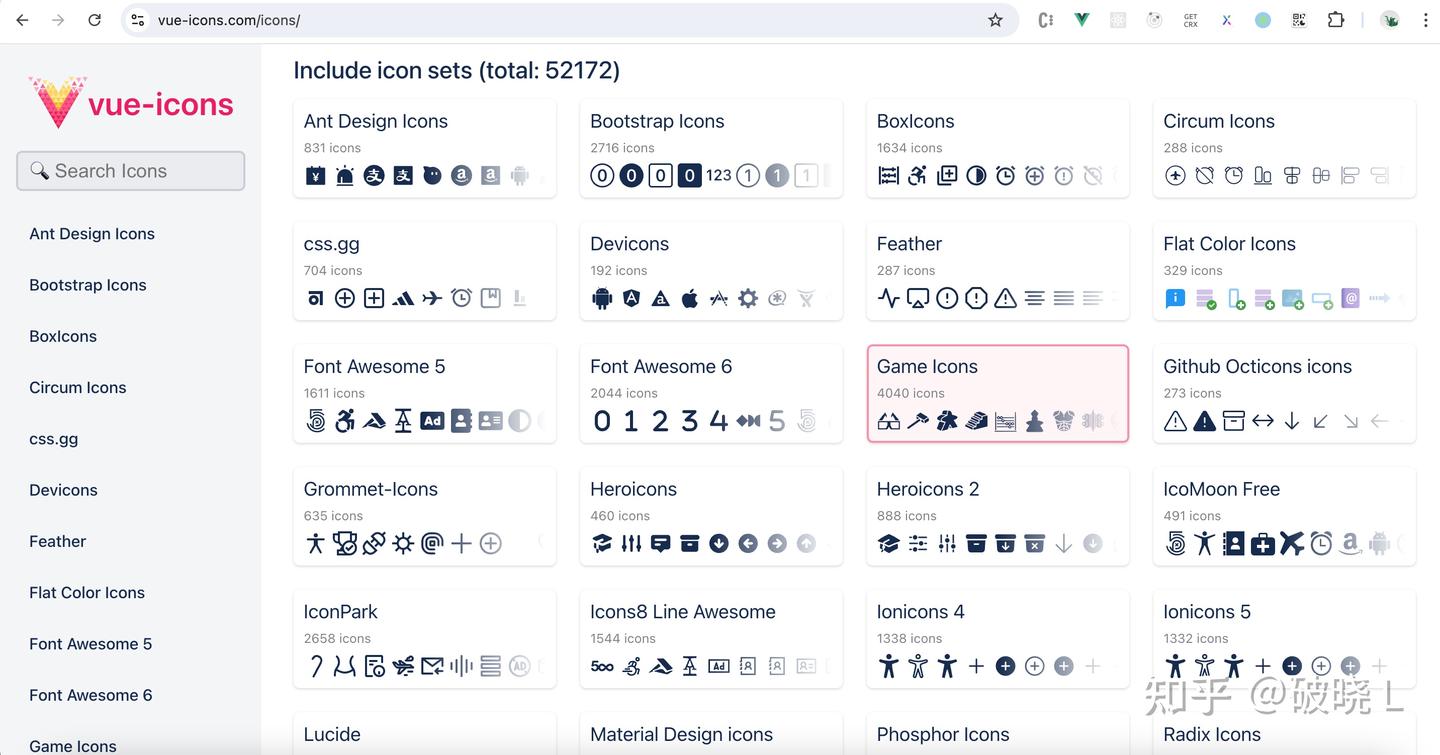Open the Phosphor Icons card title
Viewport: 1440px width, 755px height.
click(x=943, y=734)
